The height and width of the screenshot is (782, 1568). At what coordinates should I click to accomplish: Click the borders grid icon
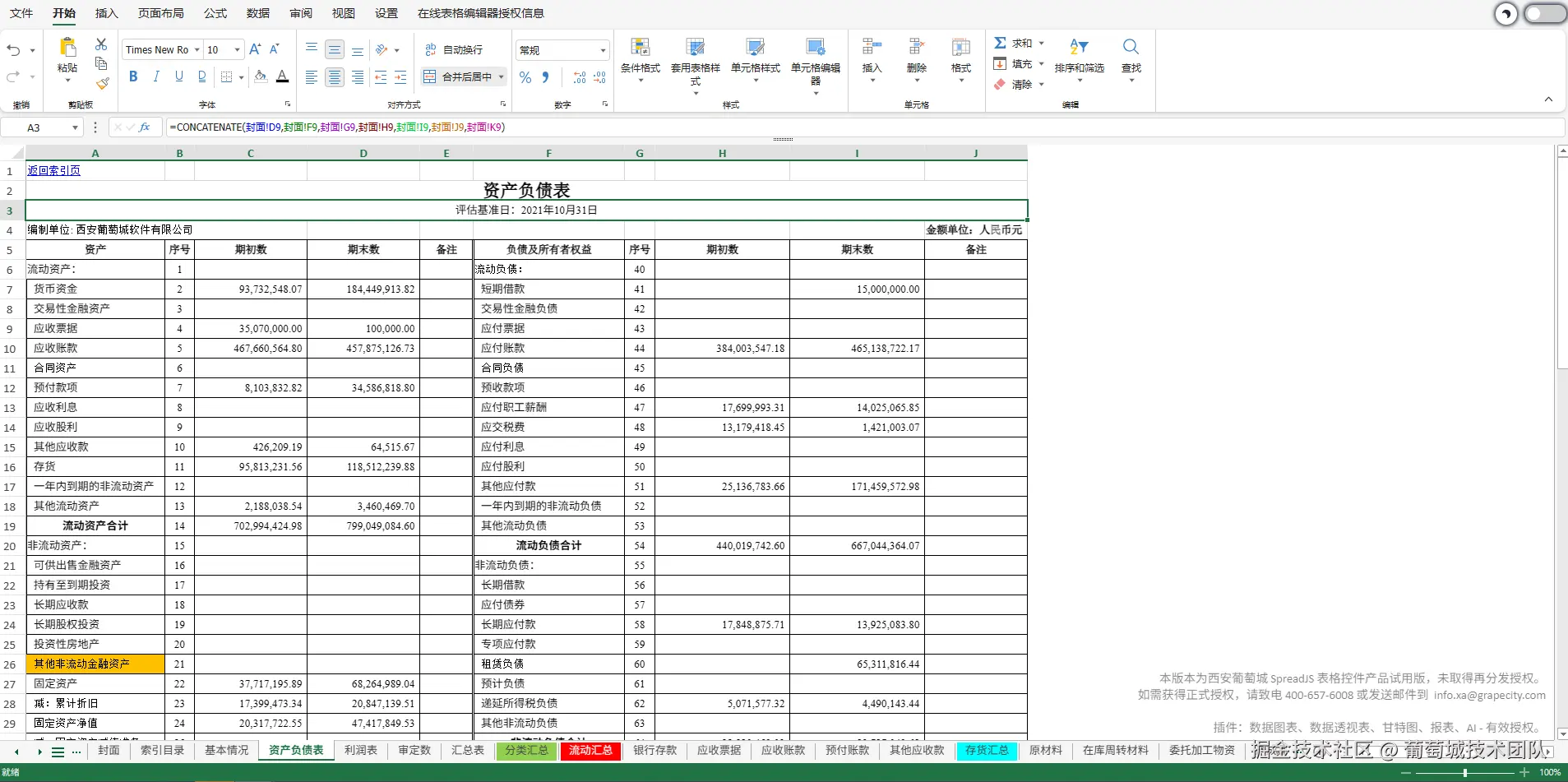pyautogui.click(x=227, y=76)
